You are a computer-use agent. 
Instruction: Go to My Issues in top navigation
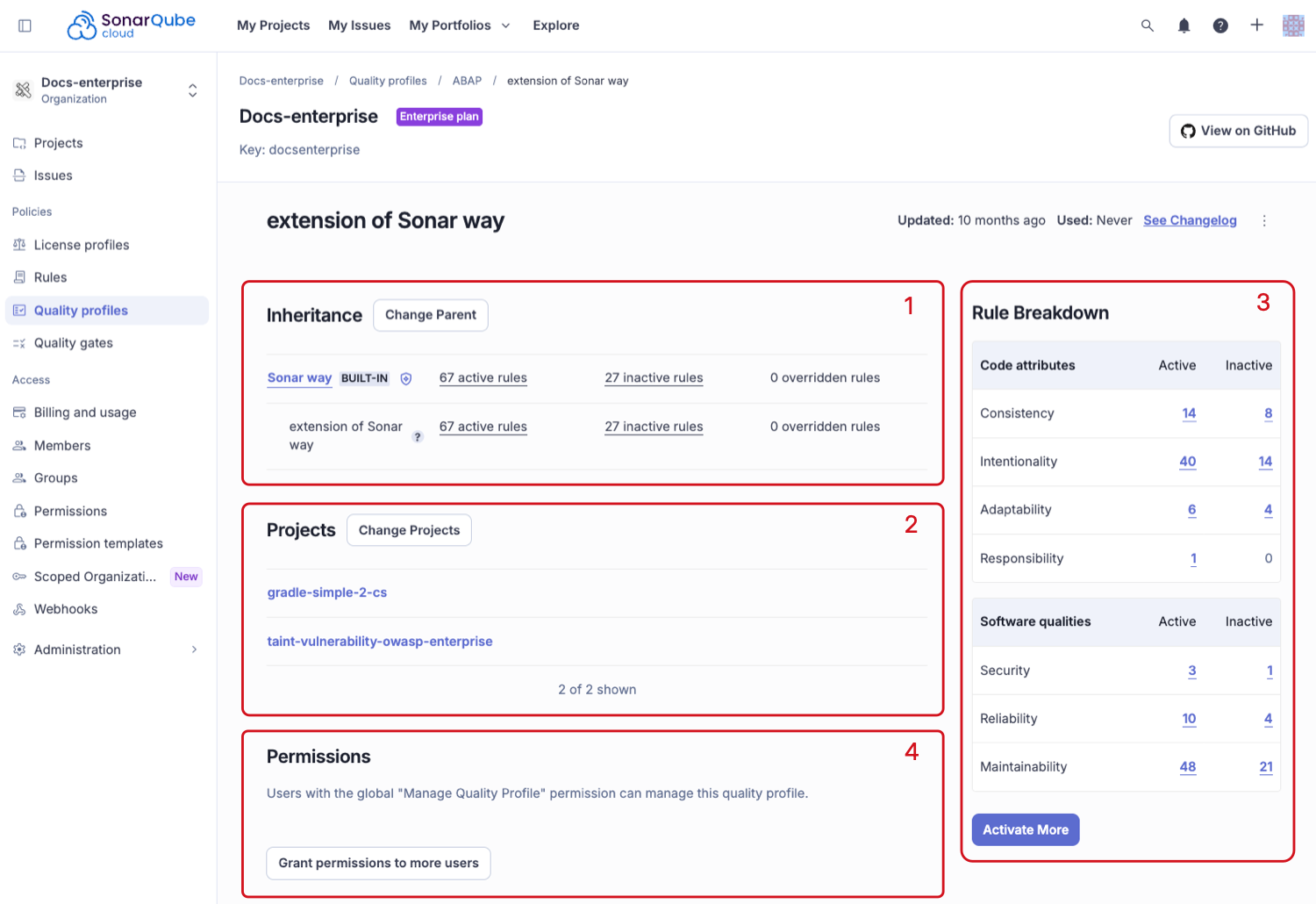(x=359, y=25)
